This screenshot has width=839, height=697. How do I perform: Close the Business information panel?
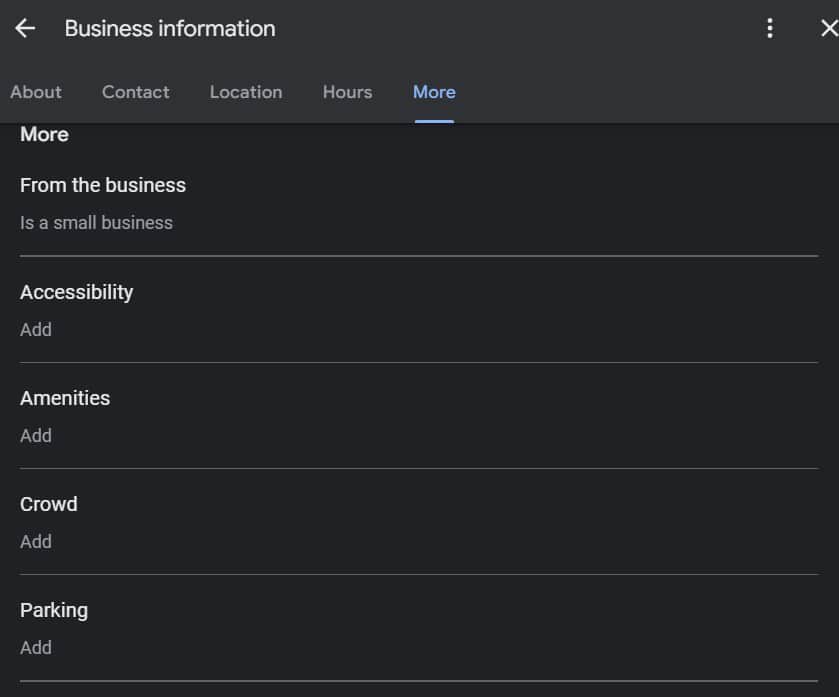click(827, 28)
